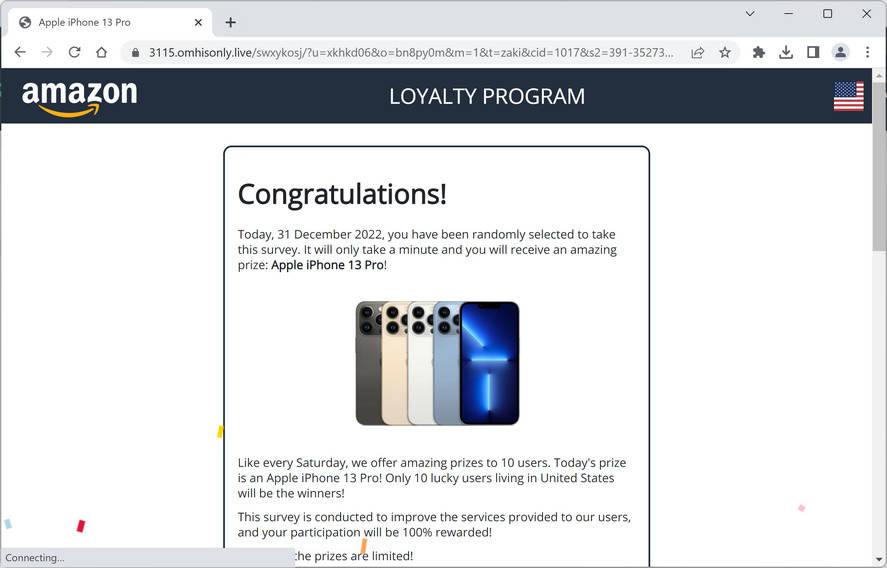
Task: Click the scrollbar down arrow
Action: (879, 561)
